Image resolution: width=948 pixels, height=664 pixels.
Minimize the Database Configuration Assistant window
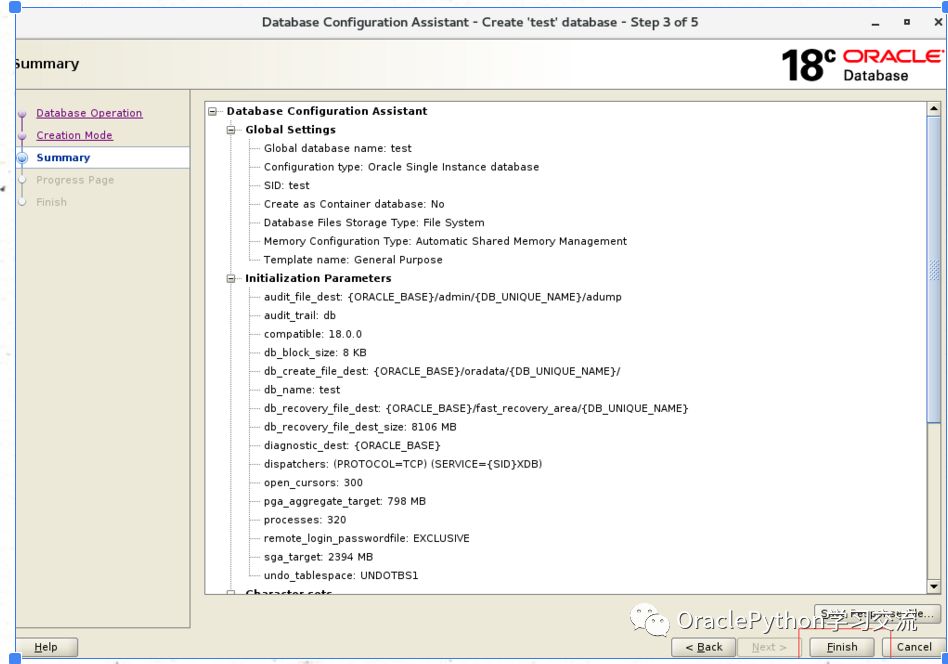point(875,23)
